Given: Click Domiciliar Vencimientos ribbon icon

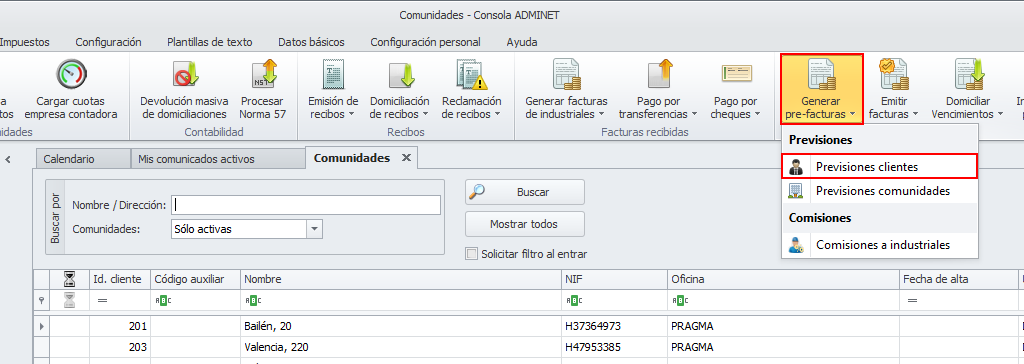Looking at the screenshot, I should [x=970, y=74].
